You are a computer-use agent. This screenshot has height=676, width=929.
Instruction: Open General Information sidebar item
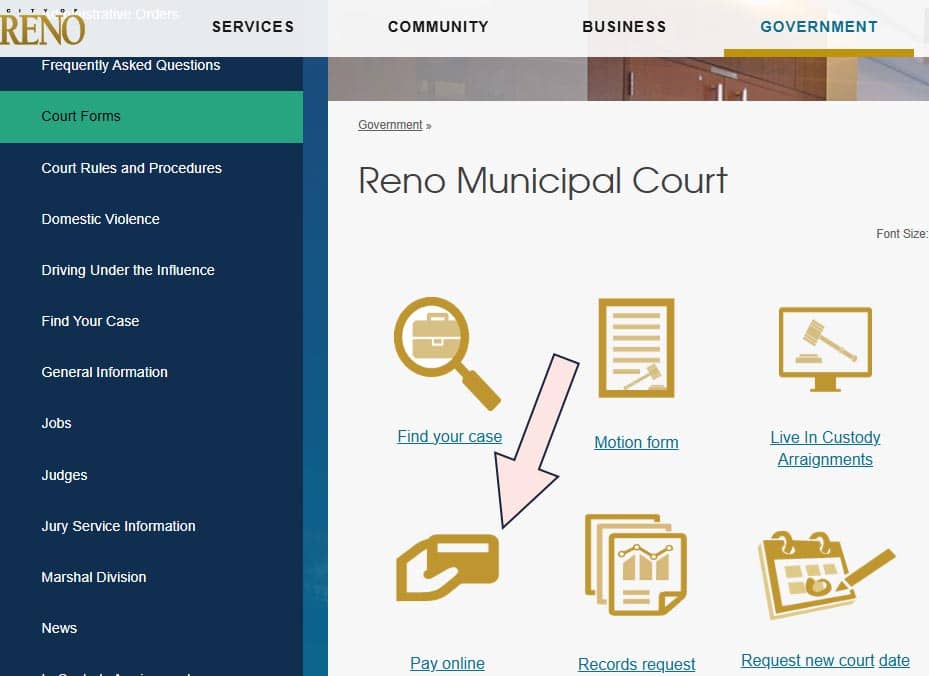click(x=104, y=372)
